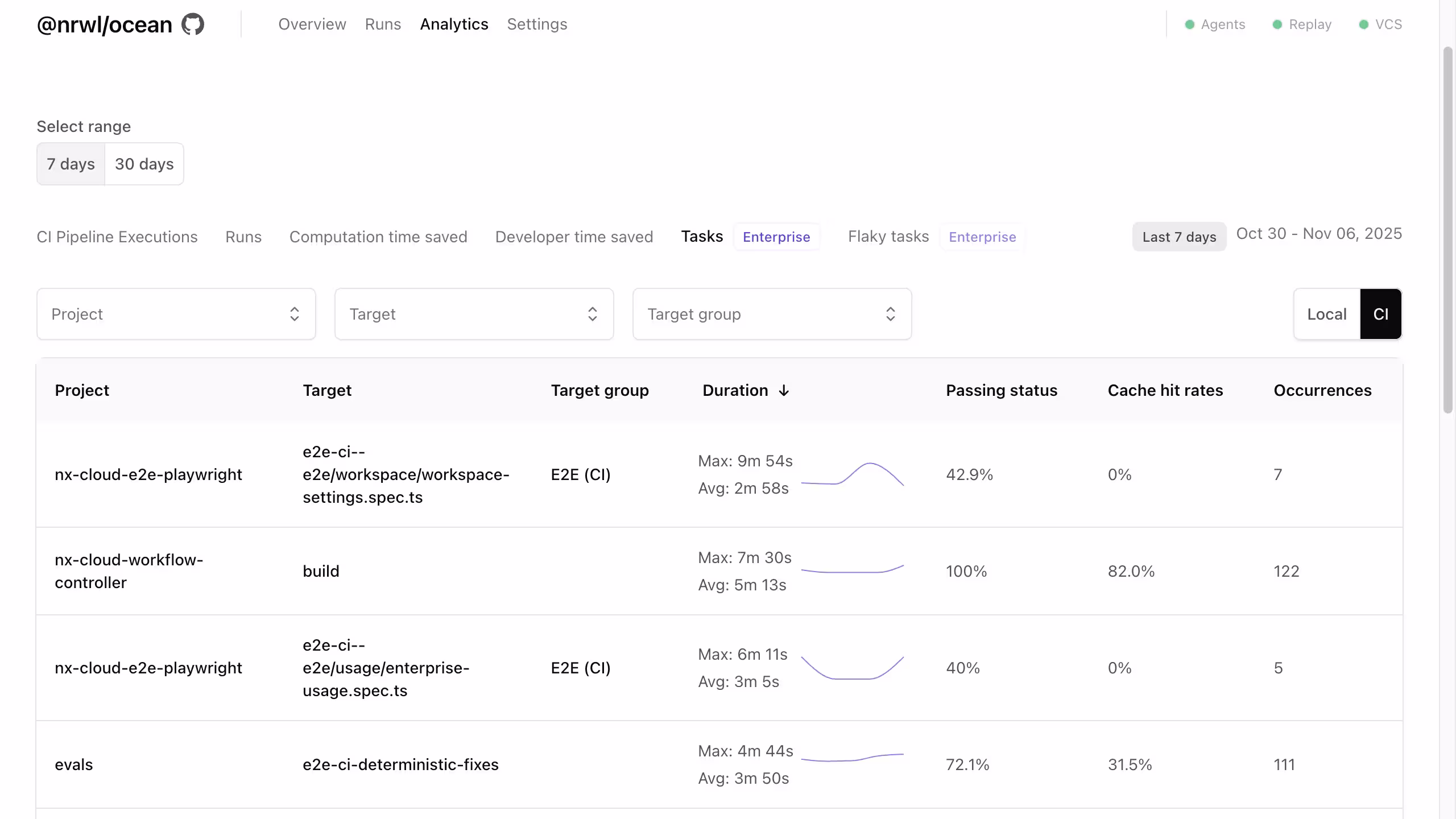This screenshot has height=819, width=1456.
Task: Expand the Target filter dropdown
Action: (x=474, y=313)
